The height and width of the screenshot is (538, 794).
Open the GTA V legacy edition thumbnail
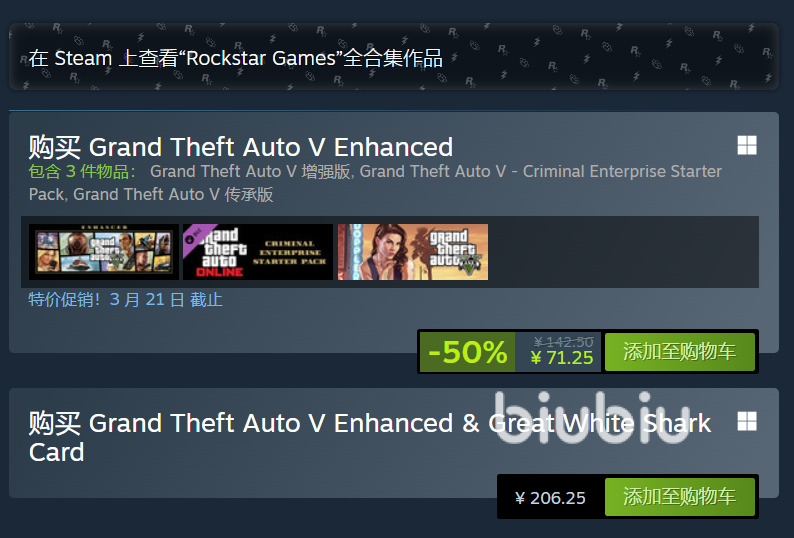tap(413, 252)
